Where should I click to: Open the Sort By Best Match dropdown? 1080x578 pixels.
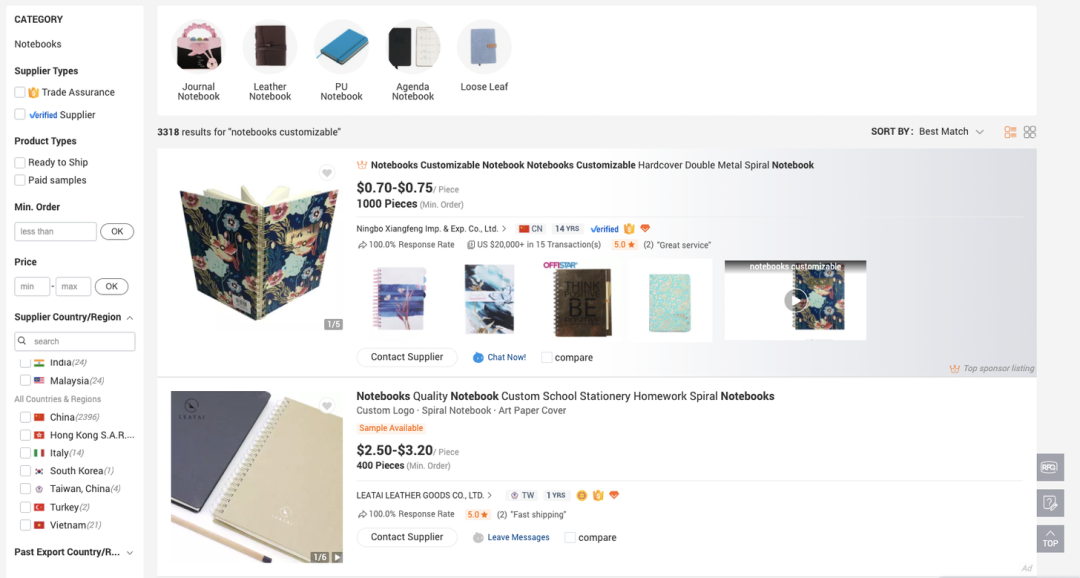point(951,132)
